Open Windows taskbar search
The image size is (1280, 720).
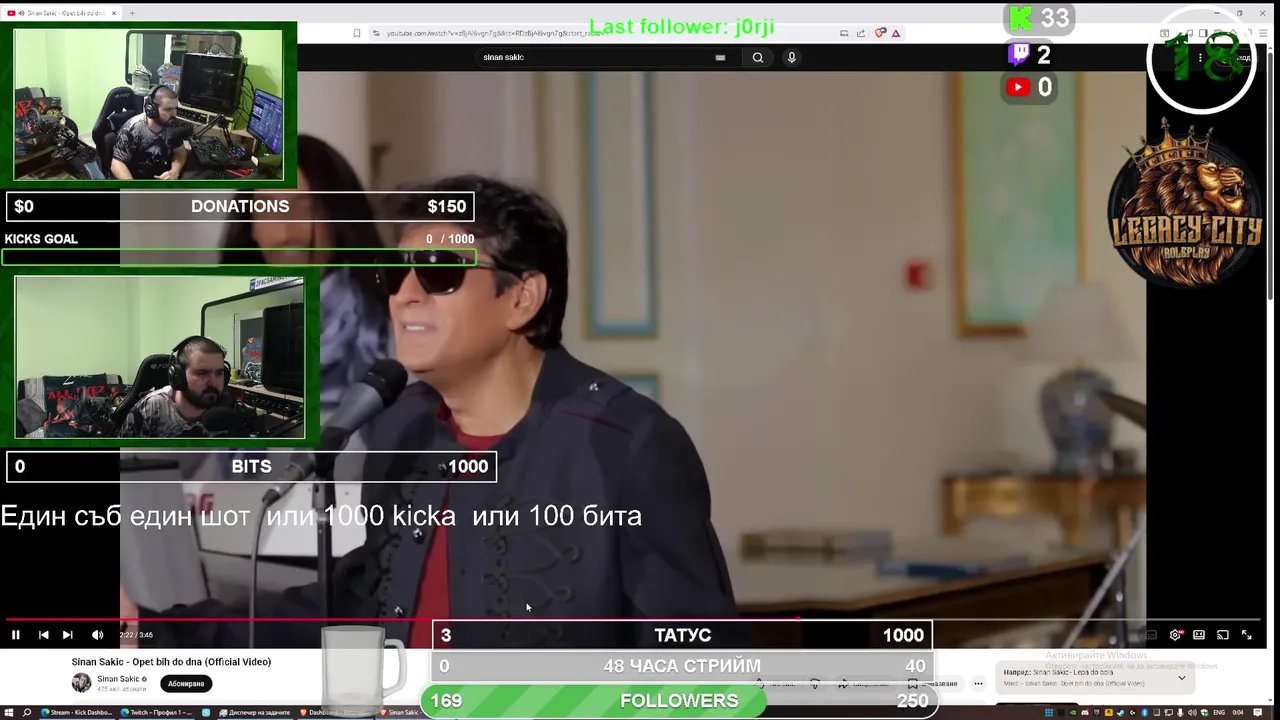[x=27, y=713]
